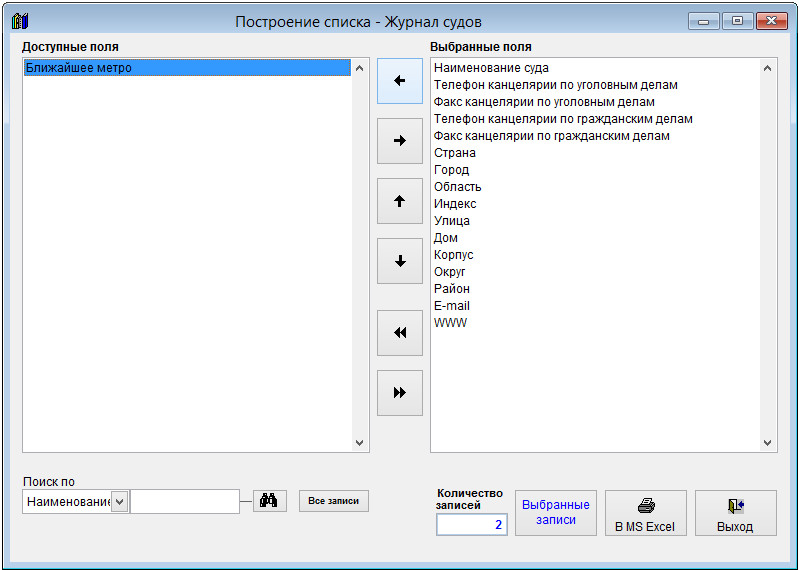Select the Страна field

point(455,153)
